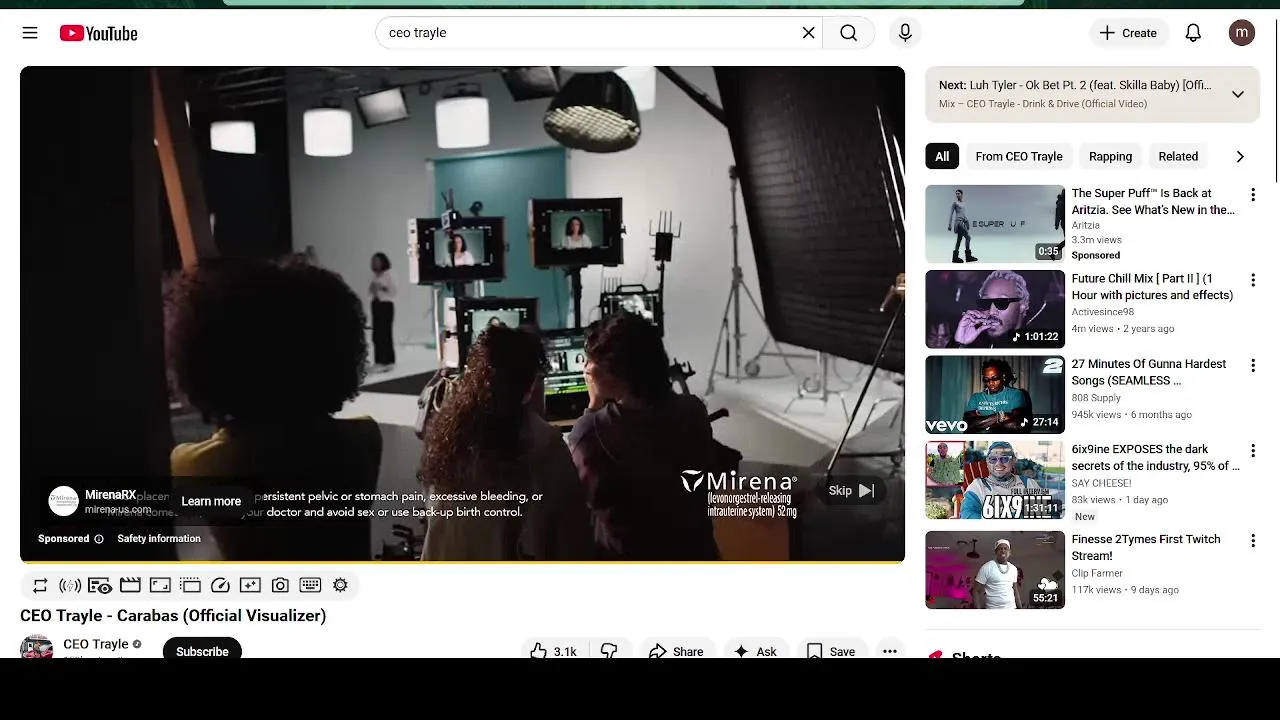Toggle the loop video icon
The width and height of the screenshot is (1280, 720).
point(40,585)
